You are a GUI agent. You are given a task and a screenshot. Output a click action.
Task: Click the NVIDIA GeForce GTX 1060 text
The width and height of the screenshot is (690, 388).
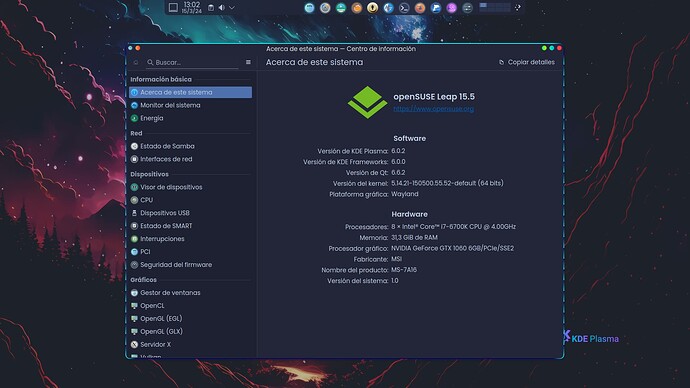[x=452, y=248]
